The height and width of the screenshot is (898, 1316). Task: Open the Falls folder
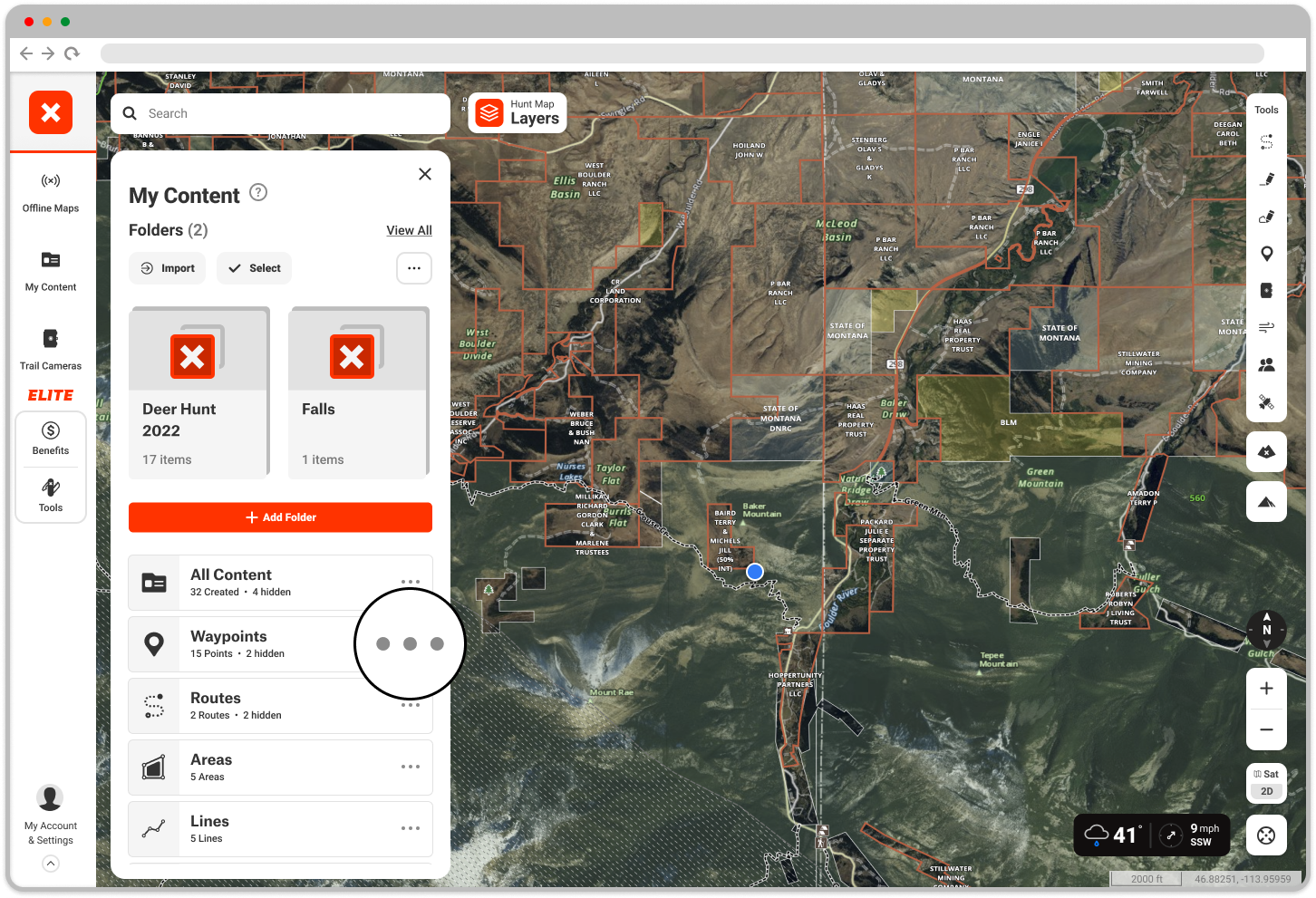[359, 393]
